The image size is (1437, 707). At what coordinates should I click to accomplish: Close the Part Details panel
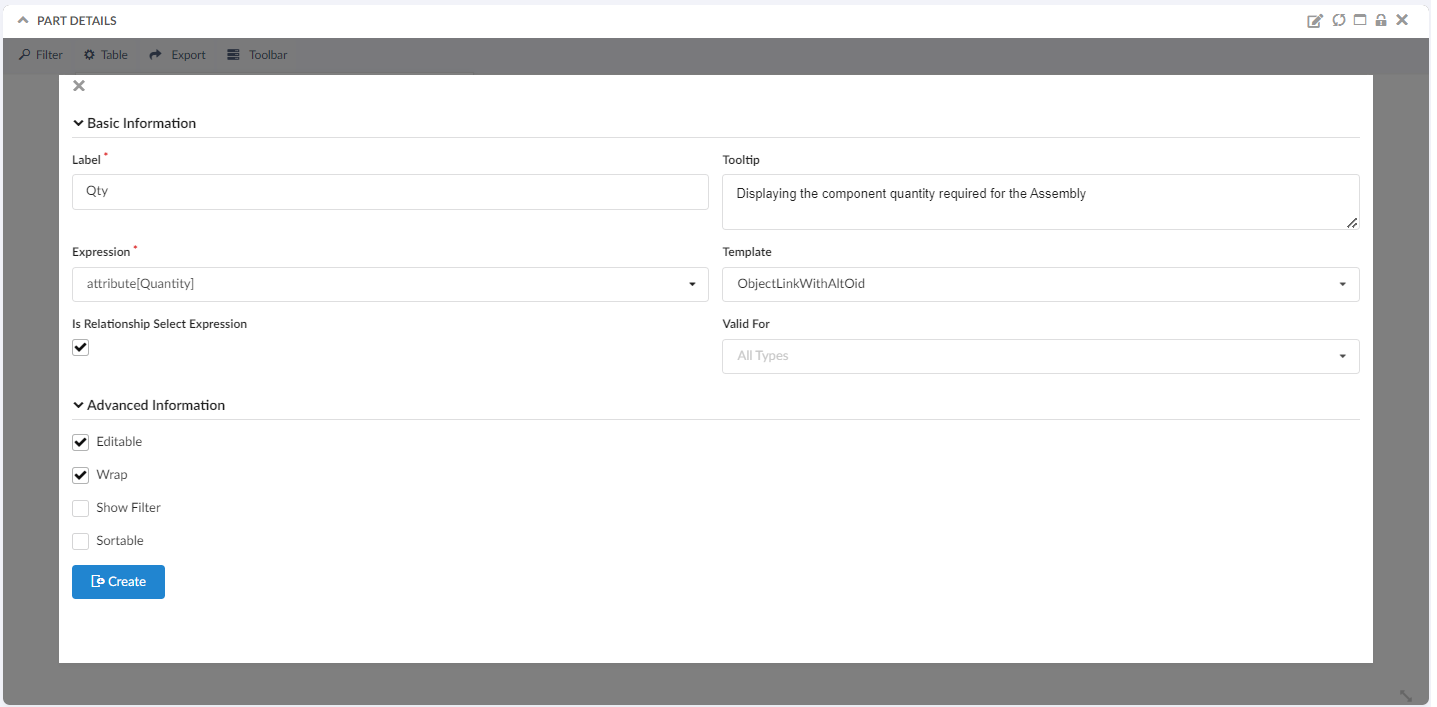pyautogui.click(x=1403, y=21)
